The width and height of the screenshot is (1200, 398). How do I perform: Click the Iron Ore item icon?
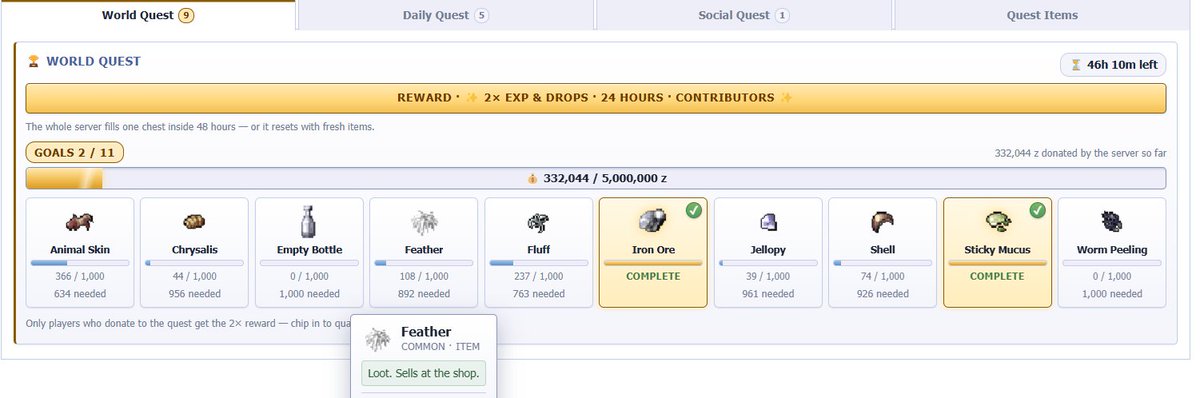[x=653, y=221]
